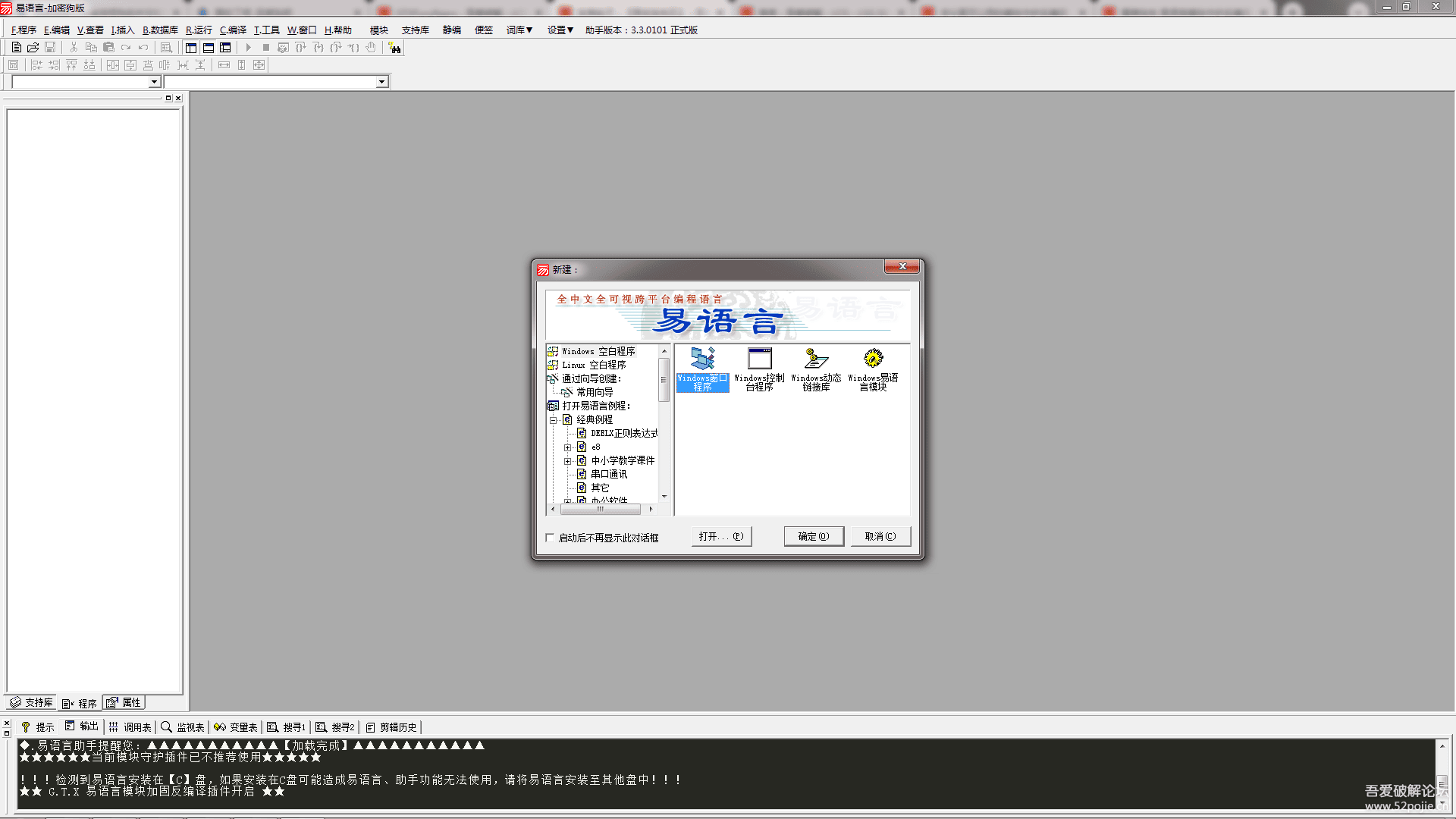This screenshot has height=819, width=1456.
Task: Click the 确定(O) button
Action: (813, 536)
